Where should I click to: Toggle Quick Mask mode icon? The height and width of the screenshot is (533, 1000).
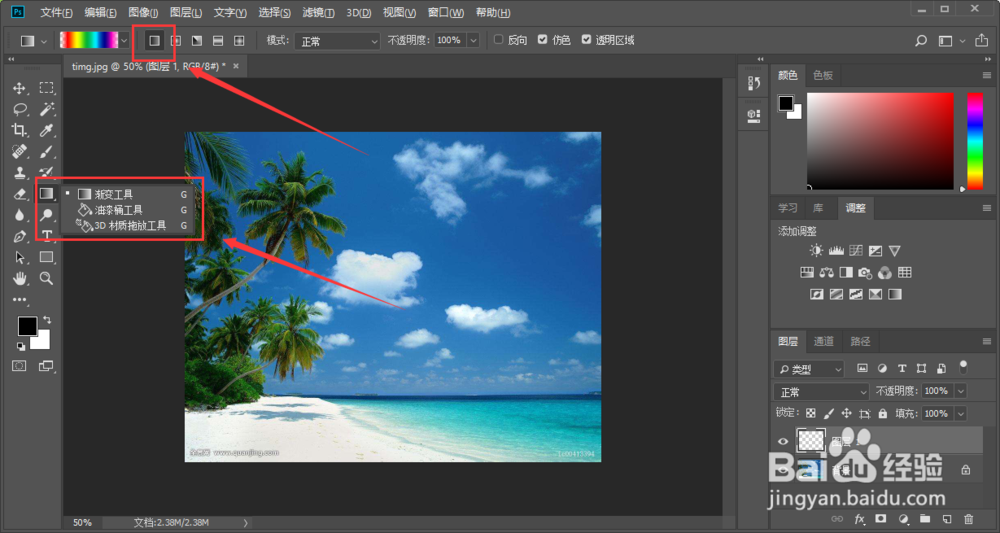20,366
